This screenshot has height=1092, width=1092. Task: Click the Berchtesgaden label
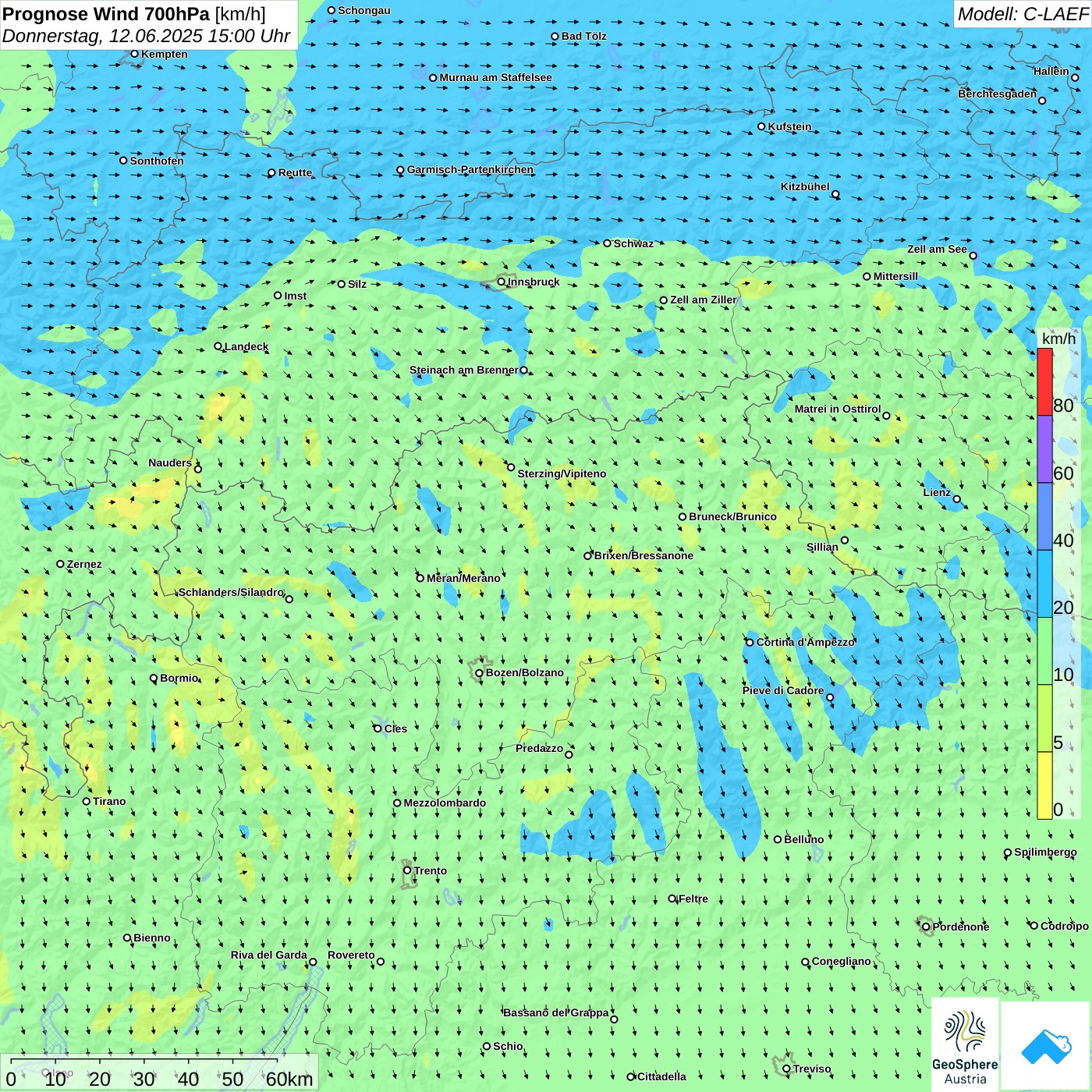click(998, 94)
